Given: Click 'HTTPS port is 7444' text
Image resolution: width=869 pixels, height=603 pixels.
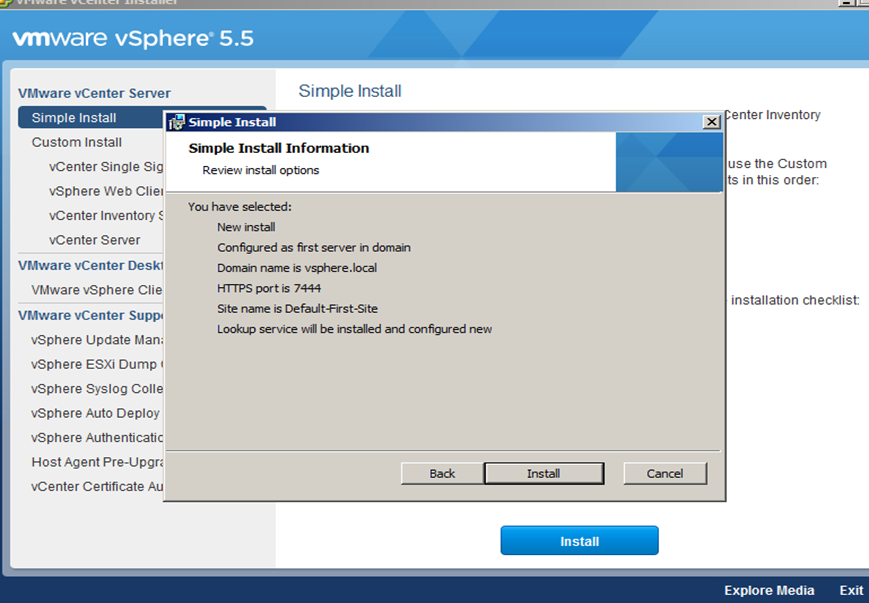Looking at the screenshot, I should coord(269,288).
